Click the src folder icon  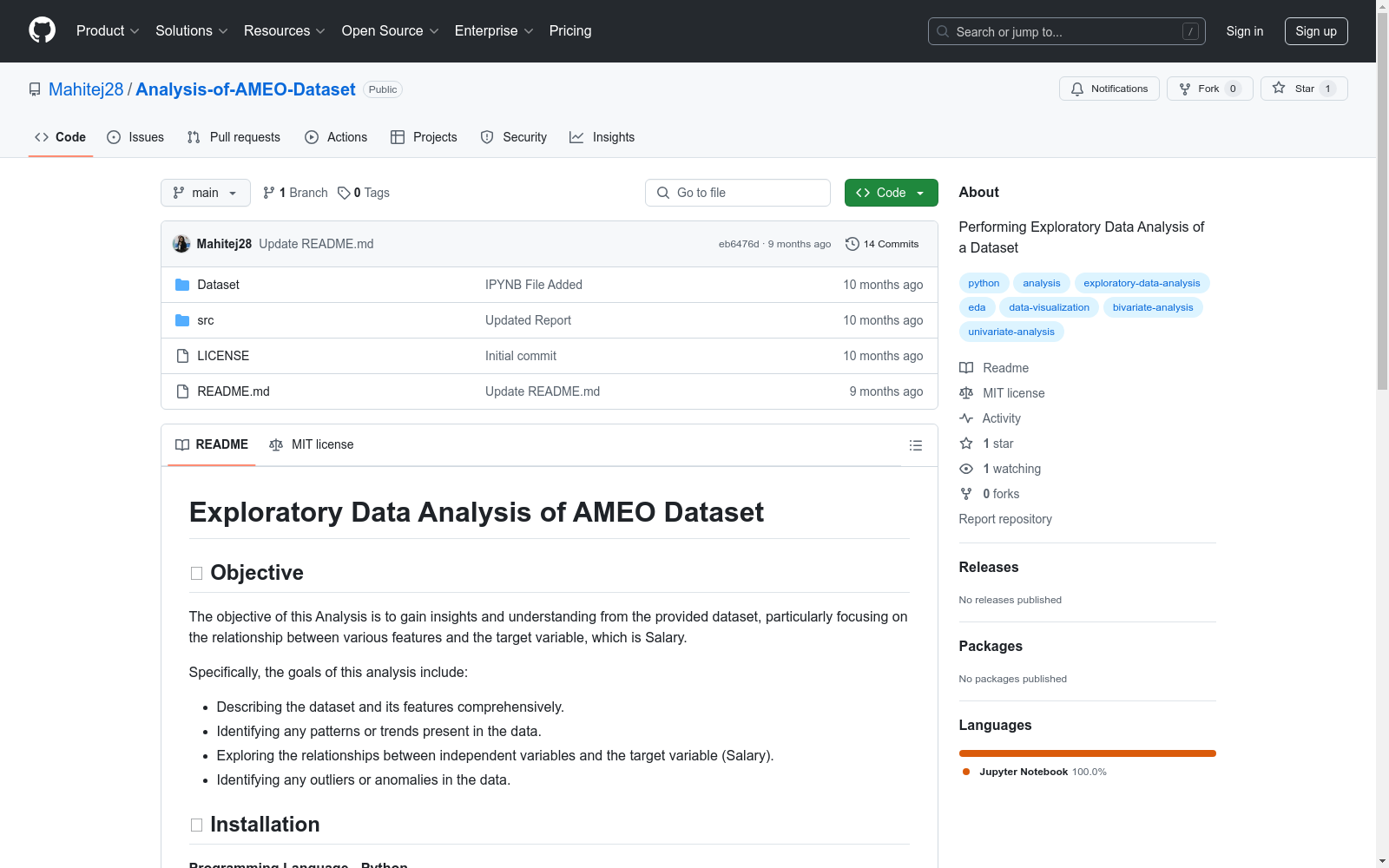tap(182, 320)
